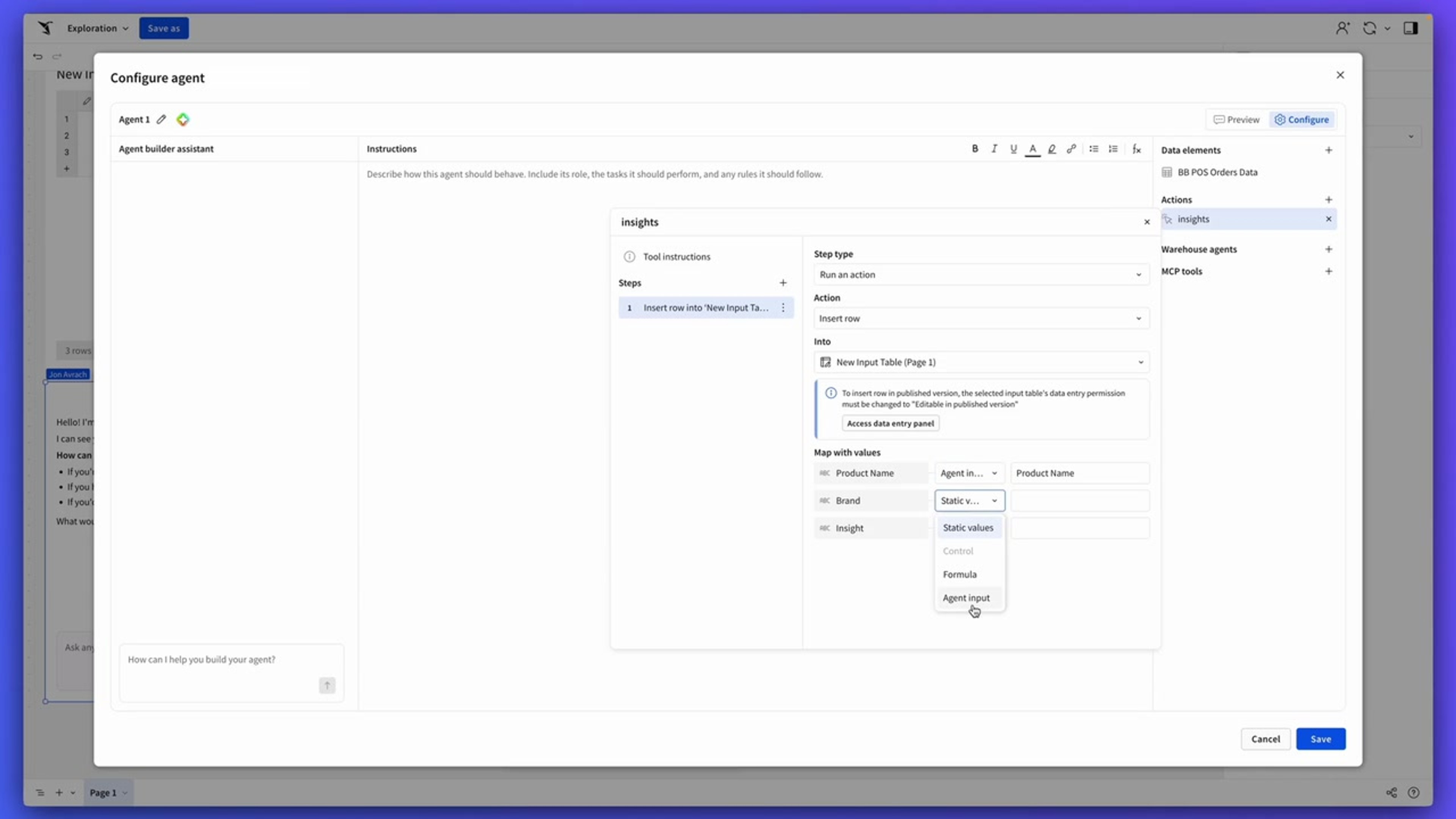Add a new step in Steps
The image size is (1456, 819).
pyautogui.click(x=783, y=282)
